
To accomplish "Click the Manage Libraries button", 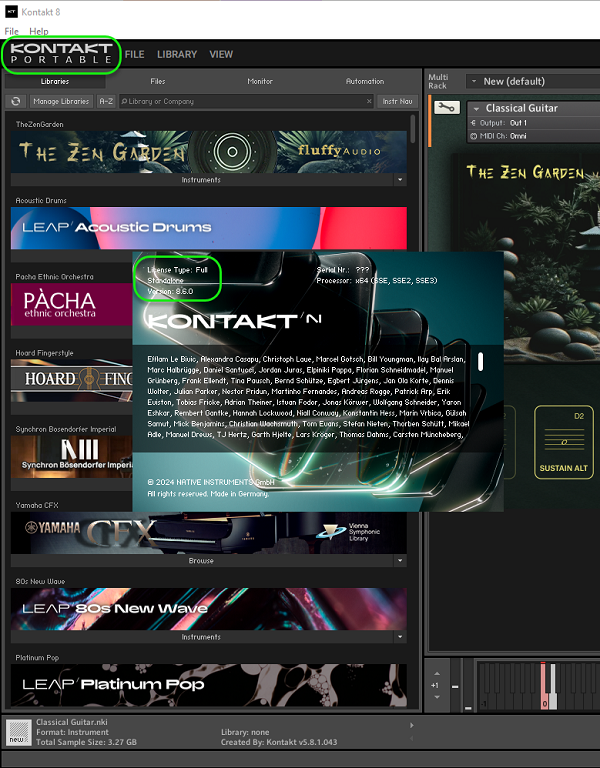I will (x=61, y=101).
